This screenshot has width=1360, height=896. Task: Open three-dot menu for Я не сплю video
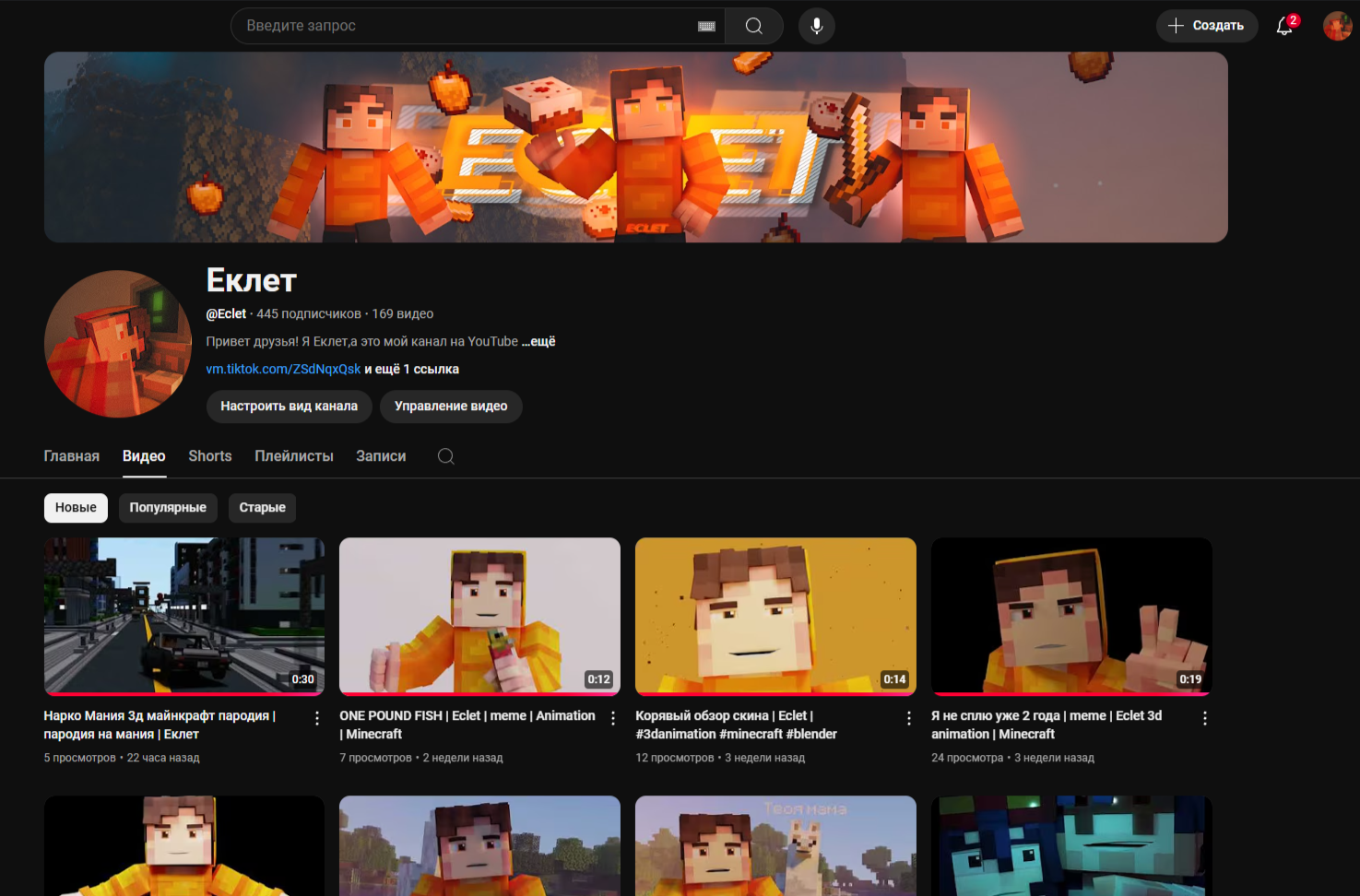click(1205, 718)
